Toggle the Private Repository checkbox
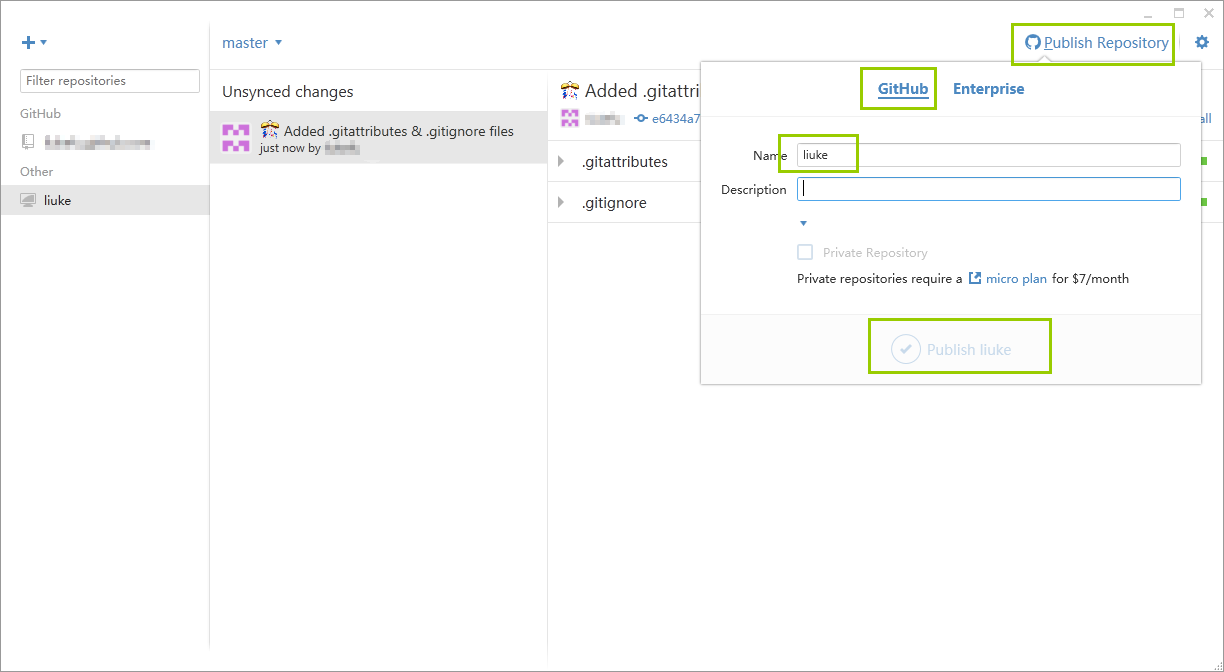 805,252
